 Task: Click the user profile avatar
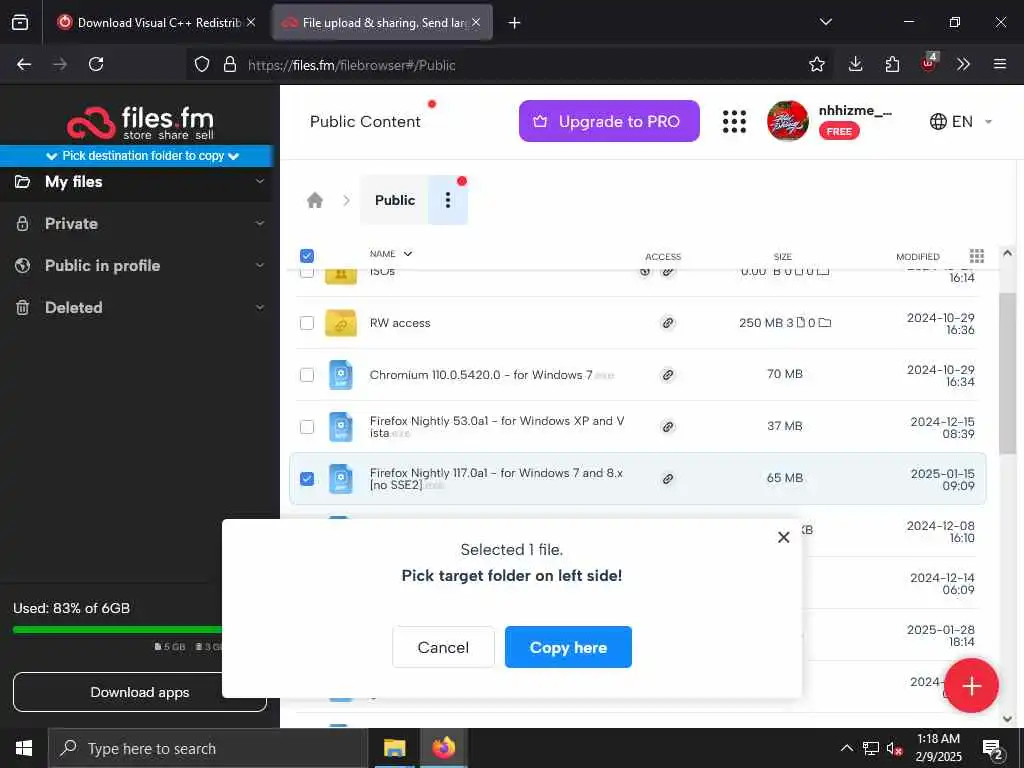788,121
